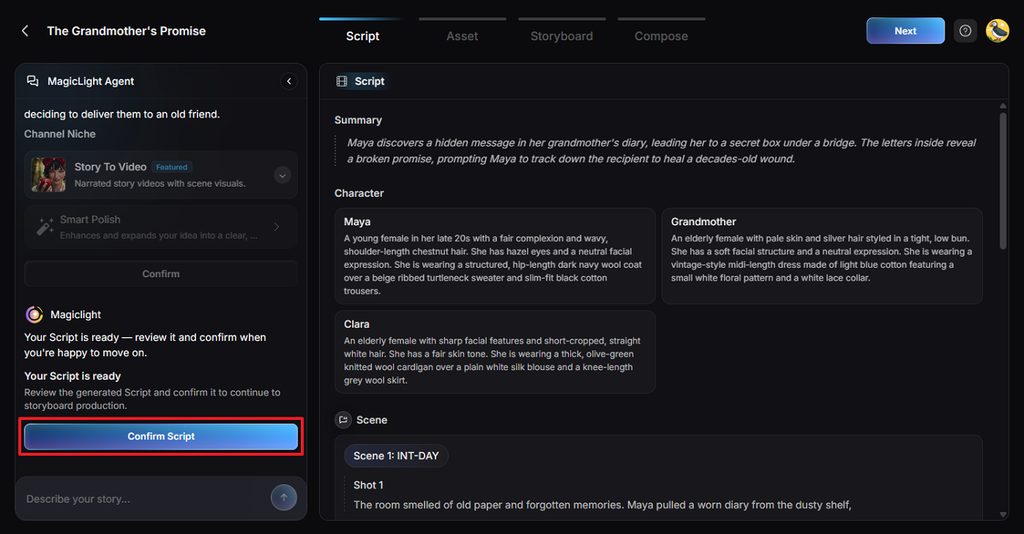The width and height of the screenshot is (1024, 534).
Task: Expand the Story To Video dropdown
Action: coord(282,175)
